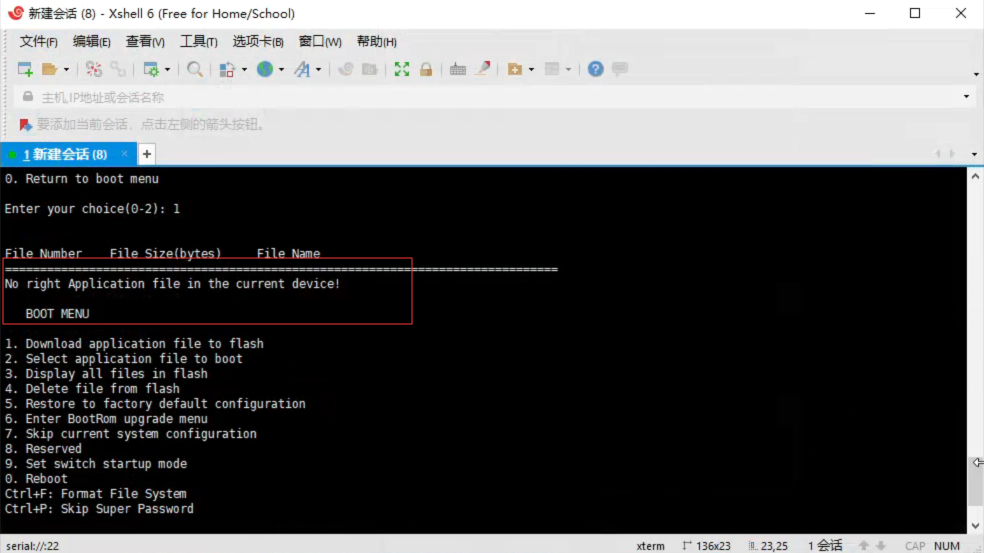Open the 工具(T) menu
This screenshot has height=553, width=984.
point(199,42)
